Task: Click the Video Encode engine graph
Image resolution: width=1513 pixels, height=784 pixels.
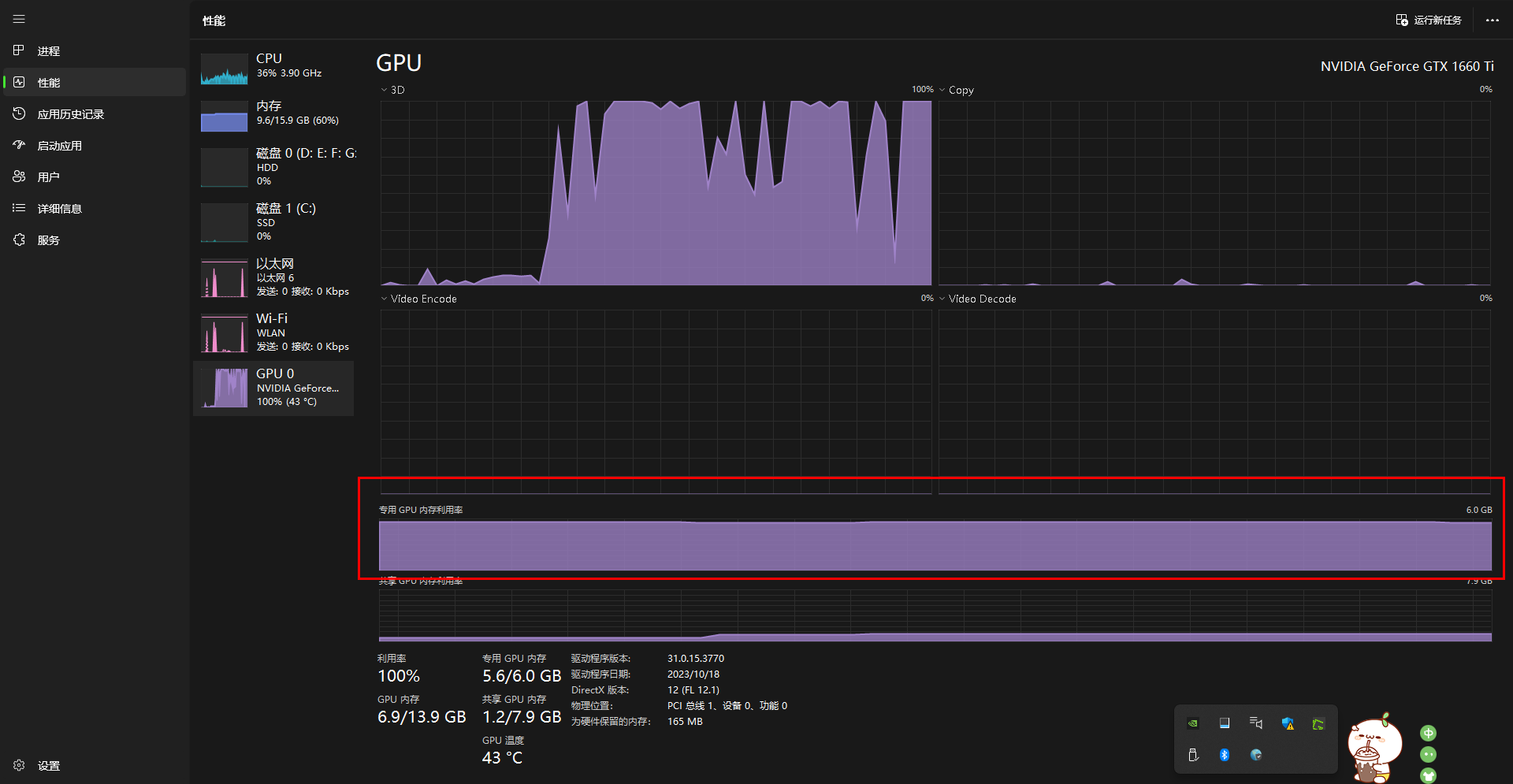Action: tap(656, 402)
